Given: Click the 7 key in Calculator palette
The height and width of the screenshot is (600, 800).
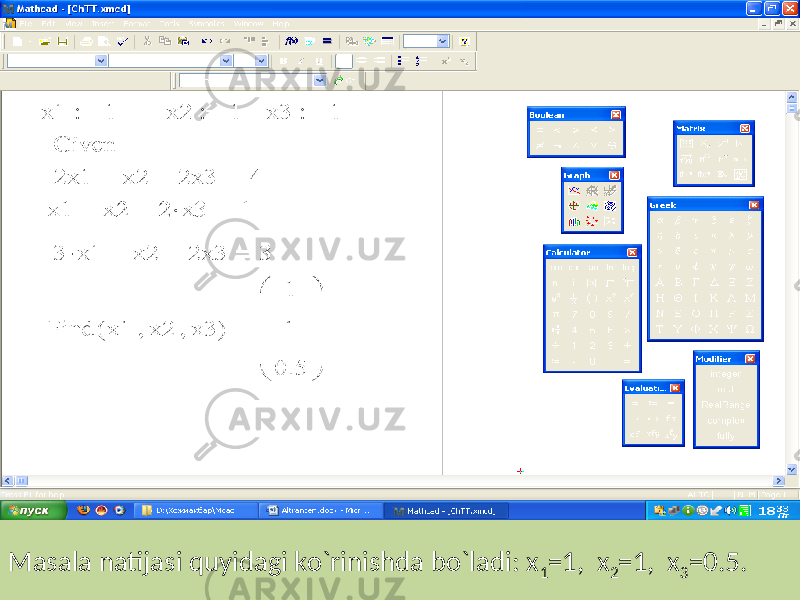Looking at the screenshot, I should pyautogui.click(x=574, y=314).
